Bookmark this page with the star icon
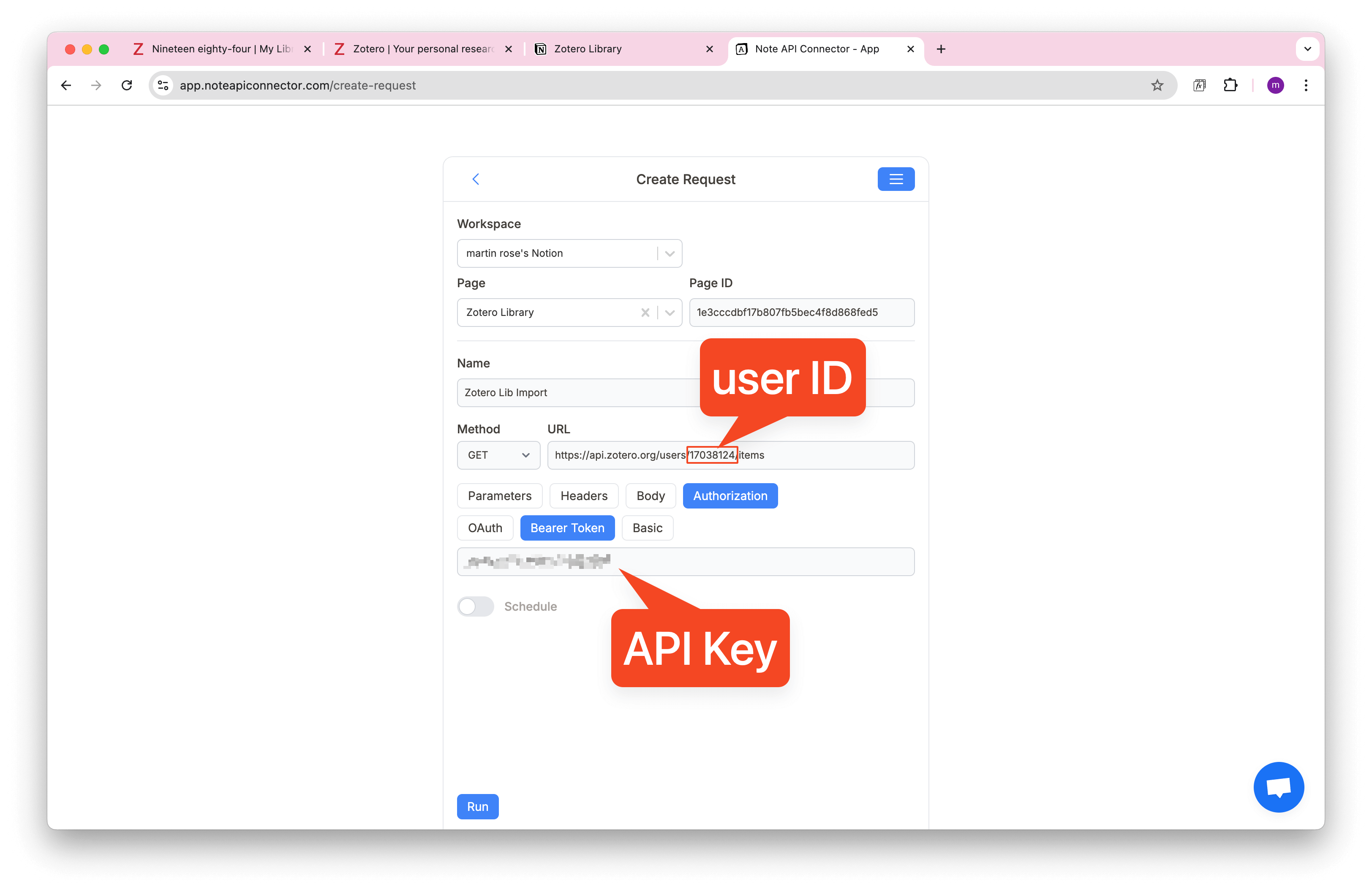The width and height of the screenshot is (1372, 892). (1157, 85)
